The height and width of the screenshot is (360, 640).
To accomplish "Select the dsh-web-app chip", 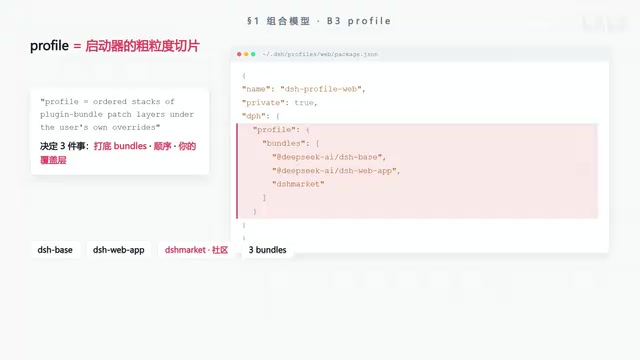I will pyautogui.click(x=119, y=250).
